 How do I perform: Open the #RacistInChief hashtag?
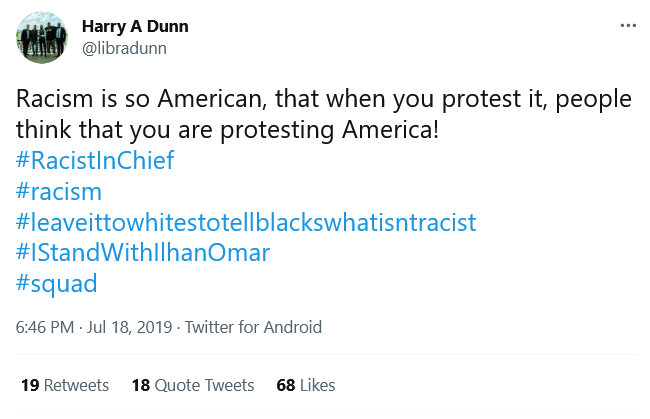click(96, 160)
